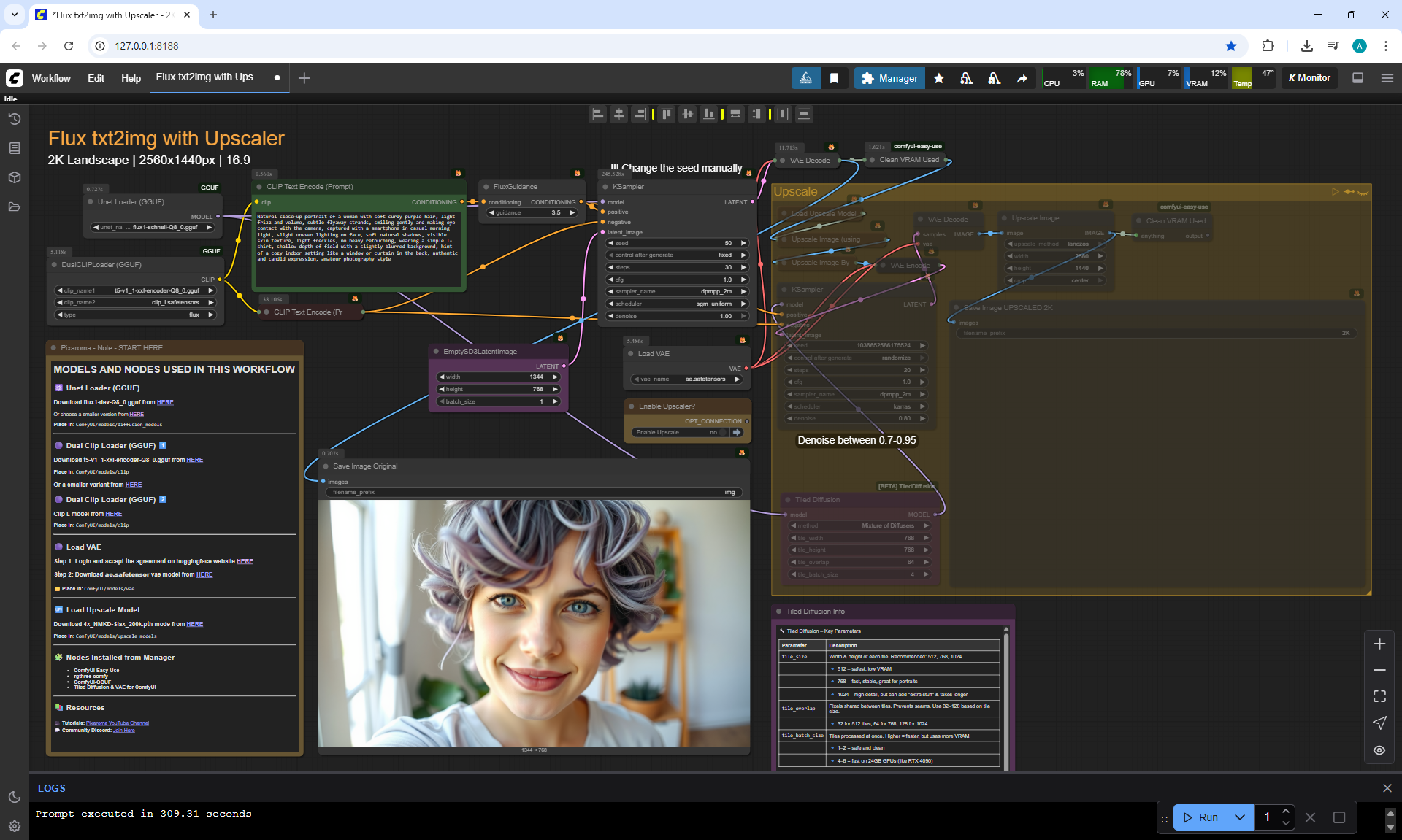Viewport: 1402px width, 840px height.
Task: Open the node library cube icon
Action: tap(15, 177)
